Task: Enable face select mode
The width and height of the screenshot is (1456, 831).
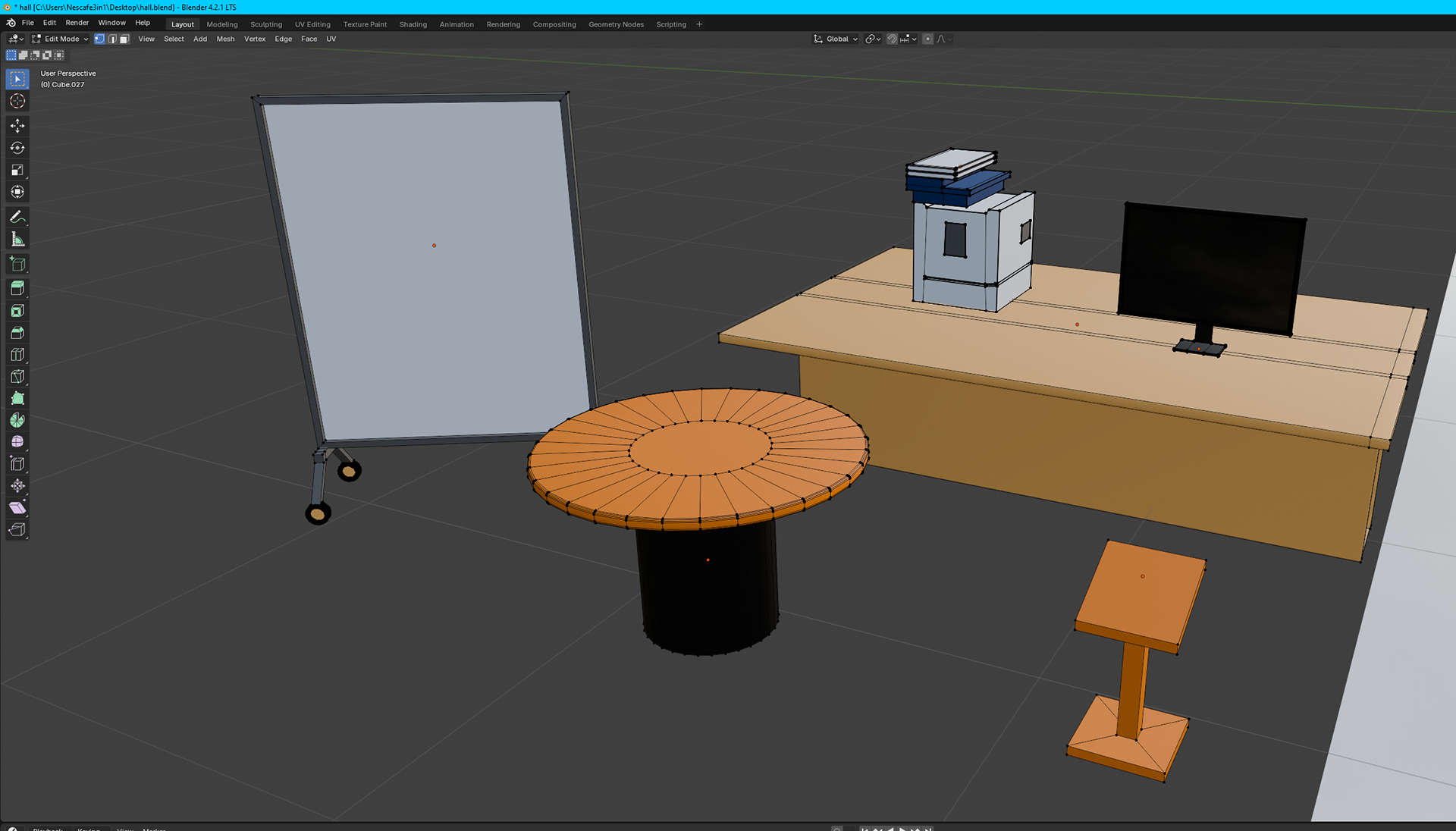Action: 124,39
